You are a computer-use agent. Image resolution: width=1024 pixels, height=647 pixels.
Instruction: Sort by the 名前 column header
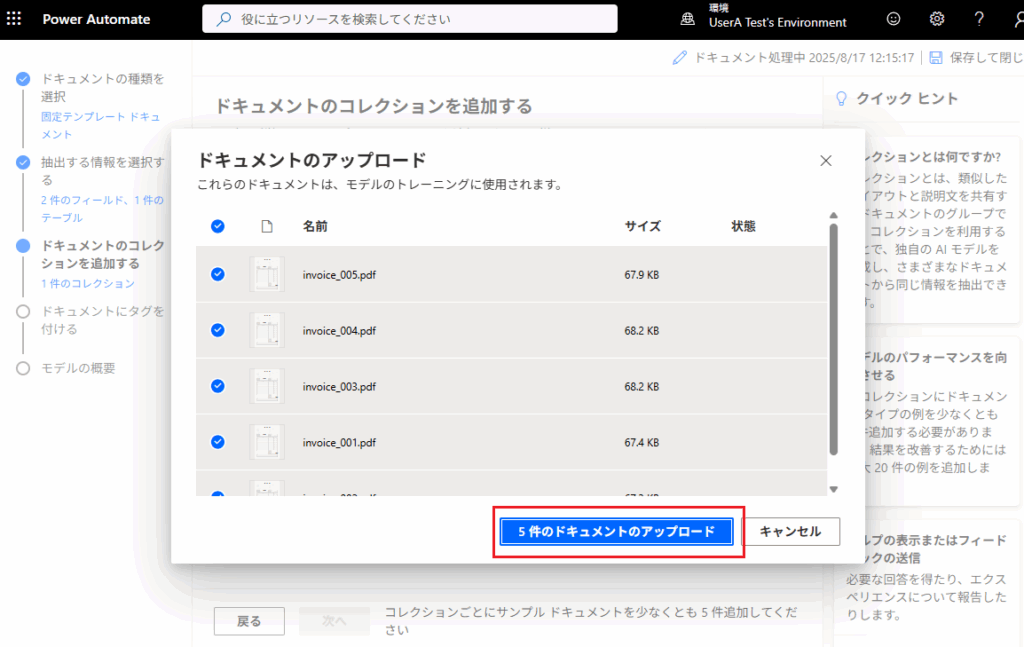pos(315,227)
